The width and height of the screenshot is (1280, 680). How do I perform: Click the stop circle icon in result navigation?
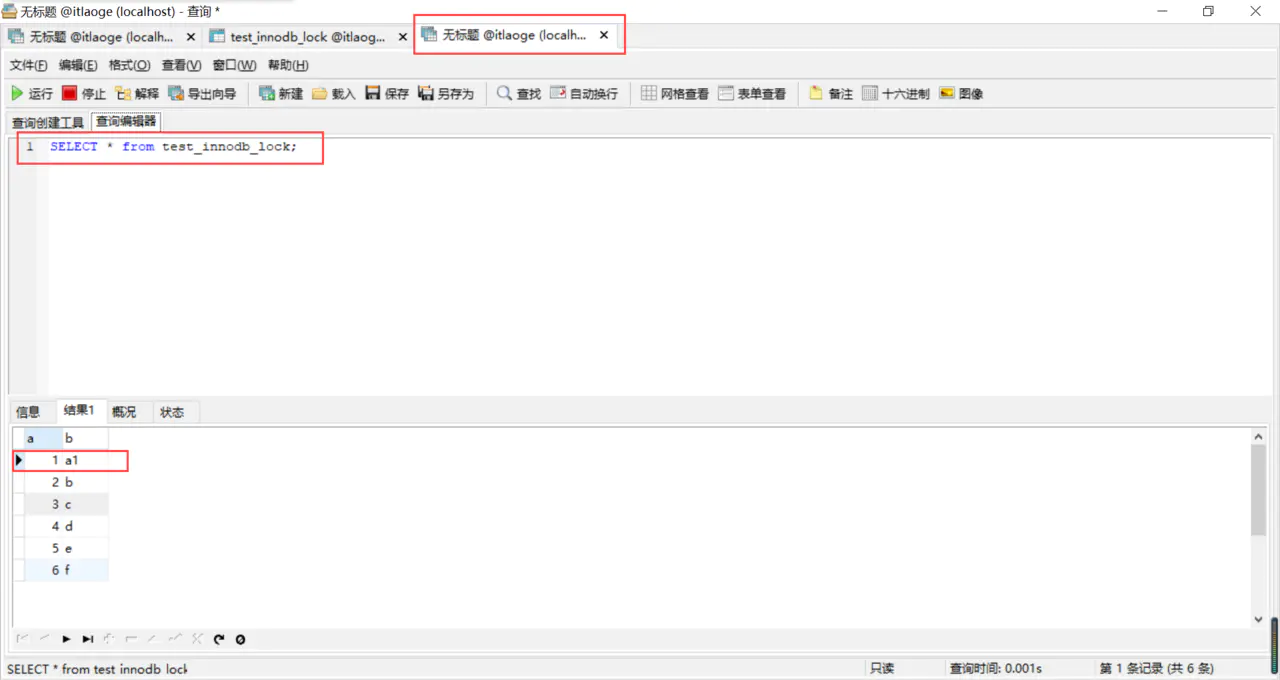coord(240,639)
